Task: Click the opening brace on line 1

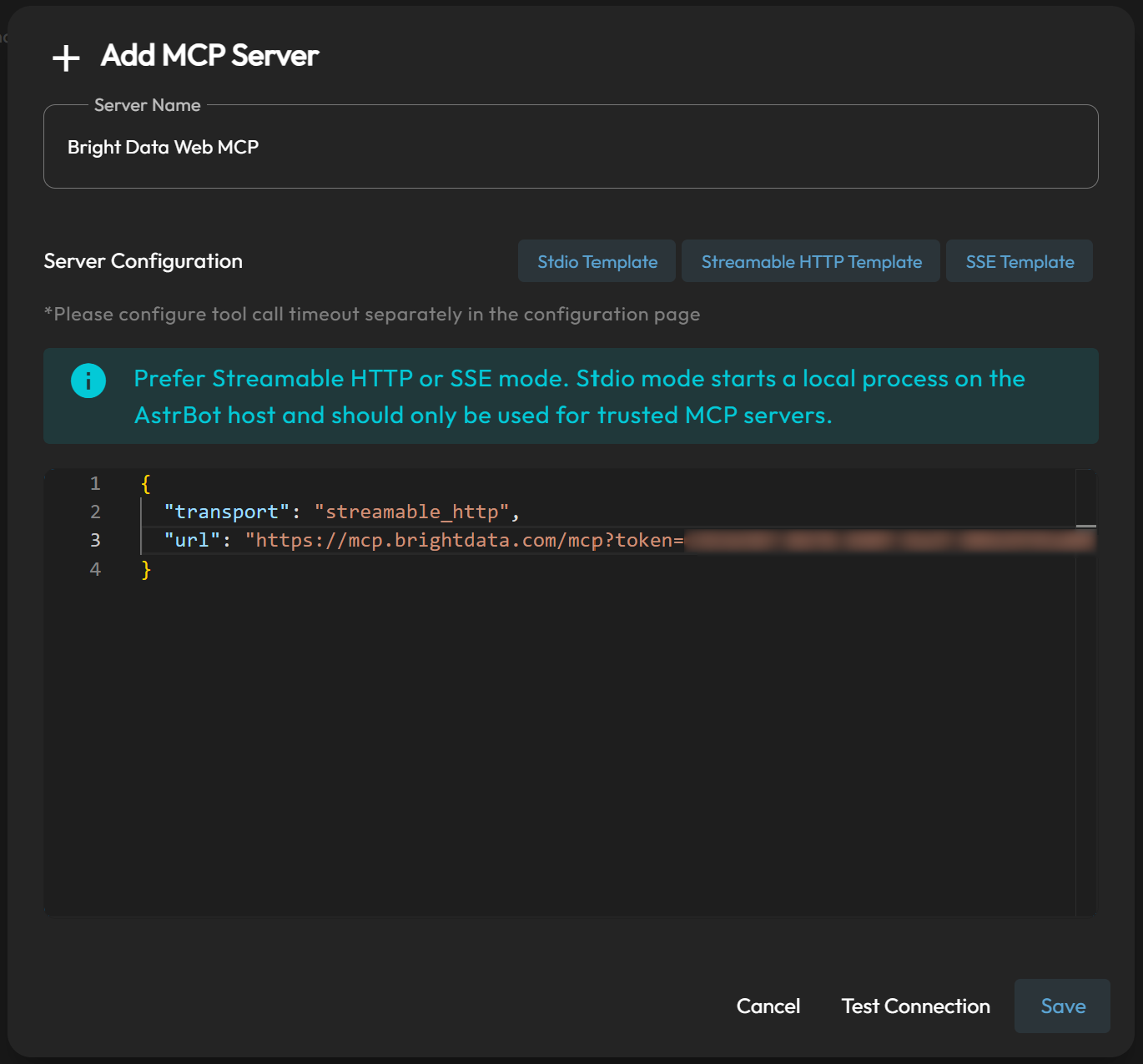Action: point(146,483)
